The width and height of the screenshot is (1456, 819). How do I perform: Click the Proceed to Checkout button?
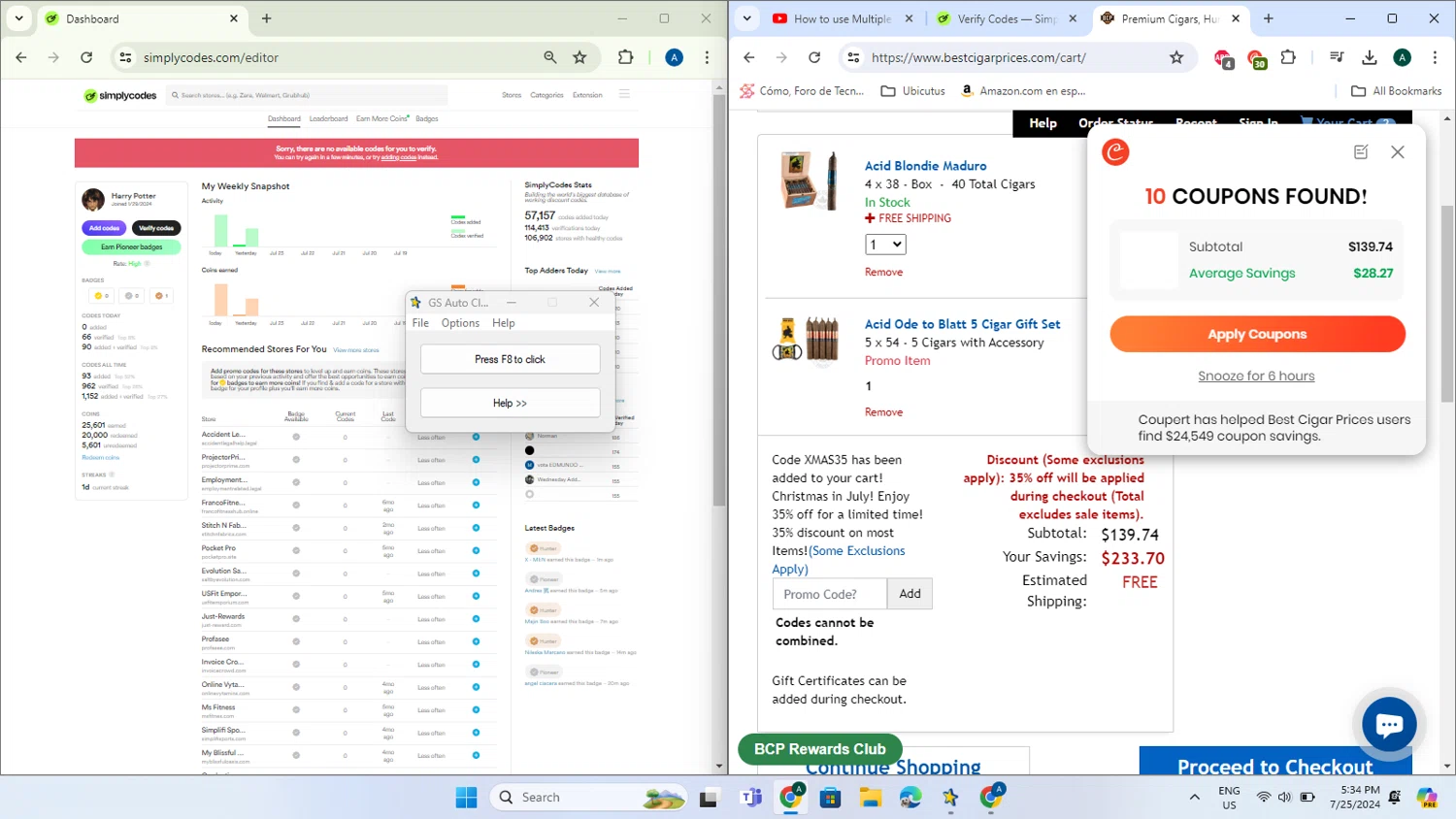click(x=1275, y=764)
